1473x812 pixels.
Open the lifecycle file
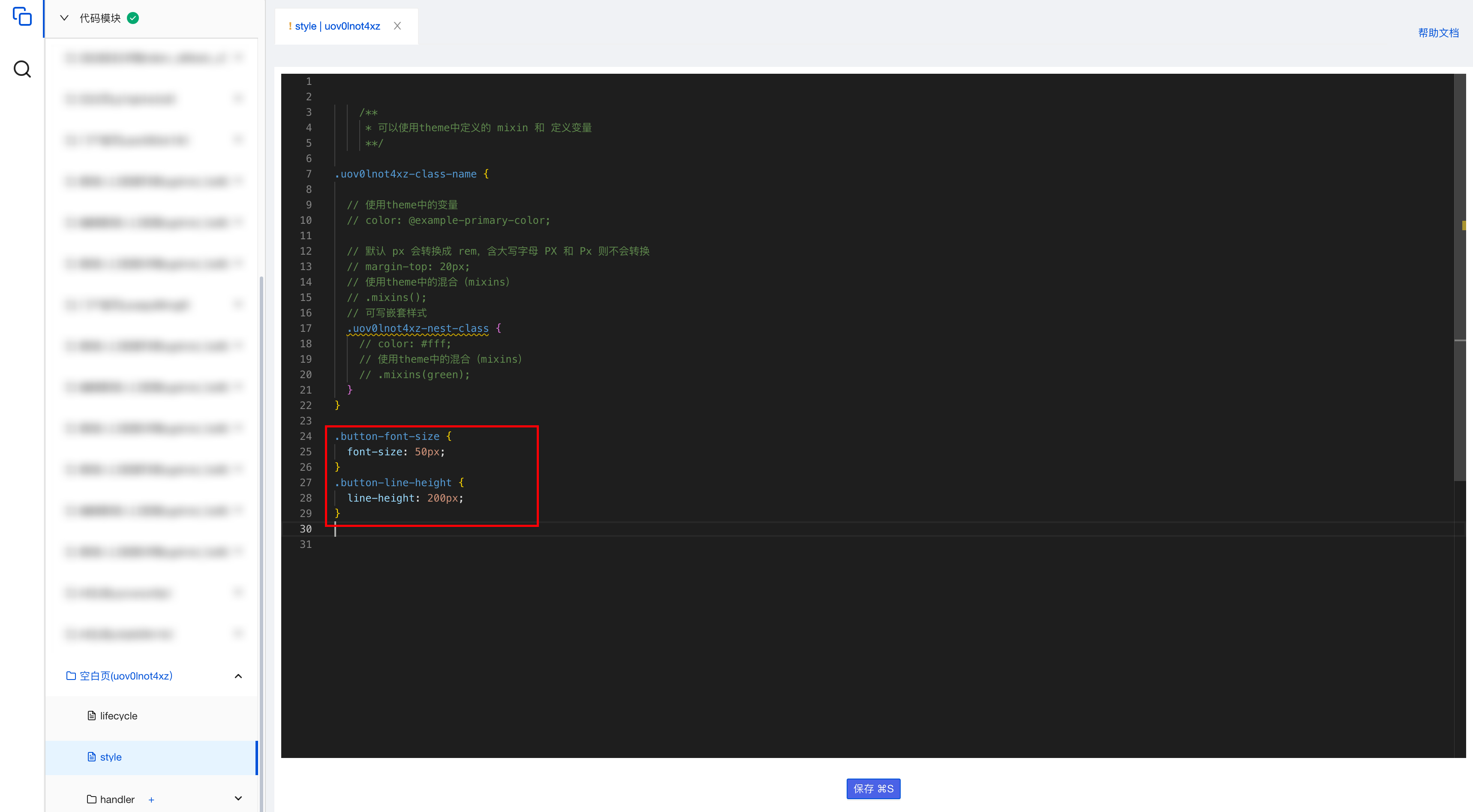click(118, 716)
